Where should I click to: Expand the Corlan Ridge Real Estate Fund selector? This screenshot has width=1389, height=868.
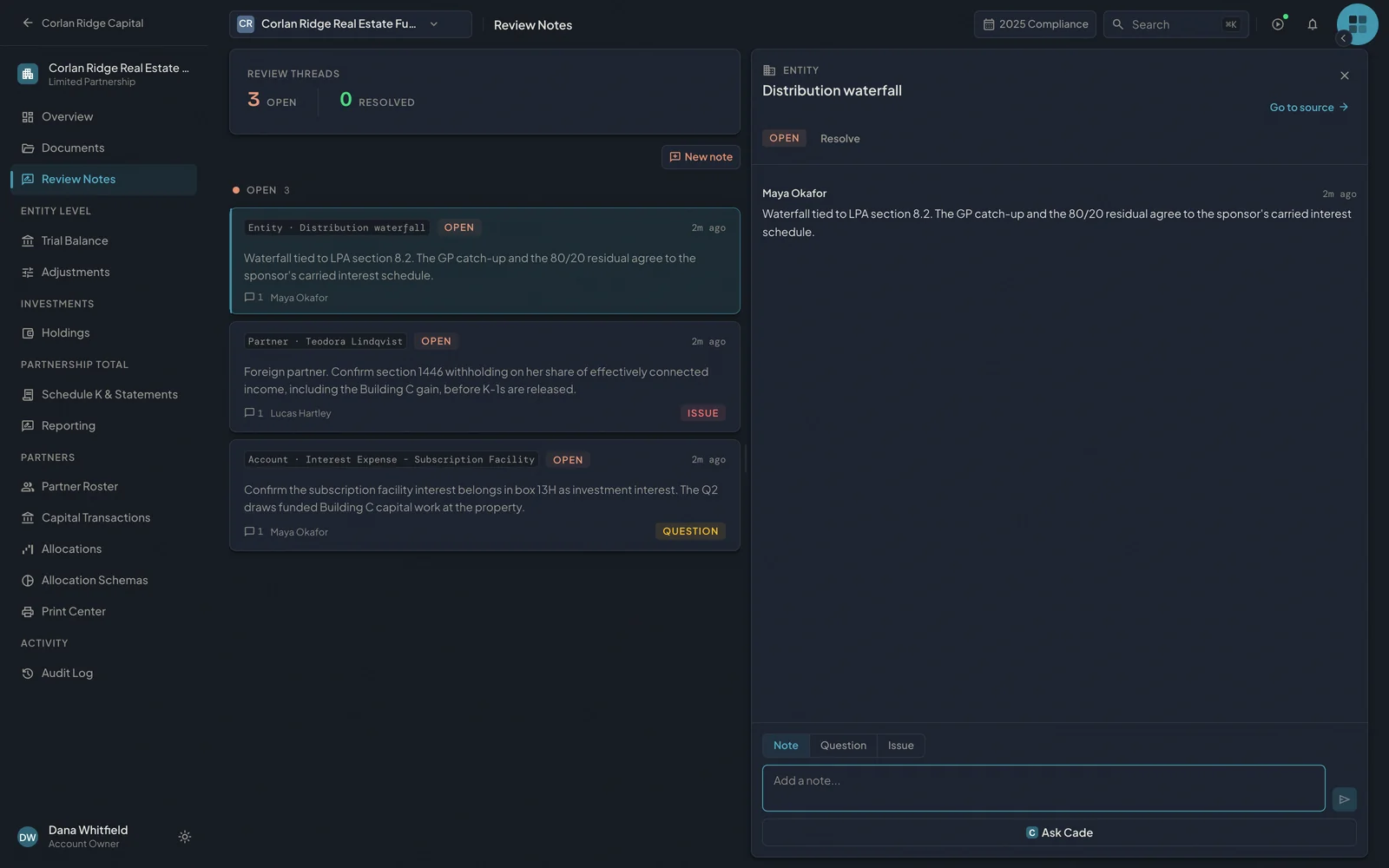pos(351,24)
